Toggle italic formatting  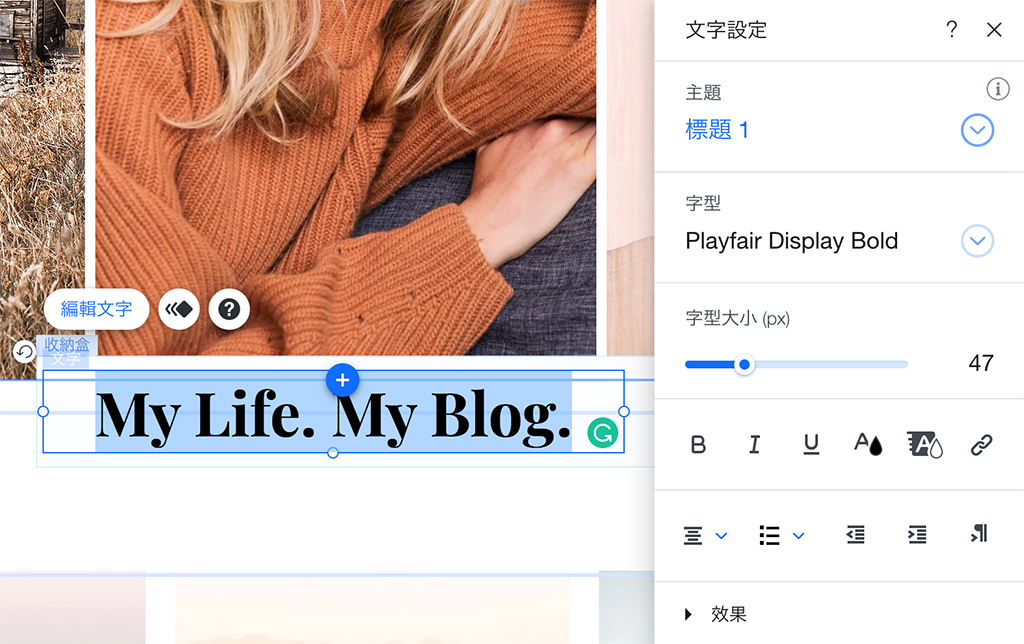(755, 444)
